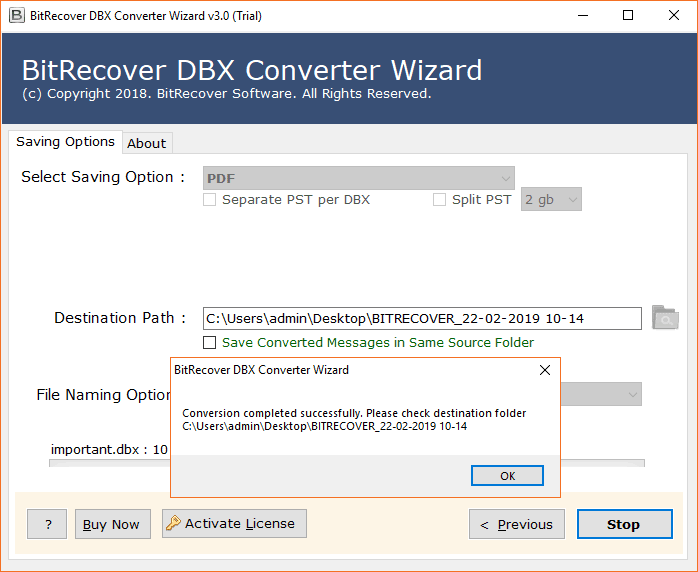Click the dialog's destination folder path text
The width and height of the screenshot is (698, 572).
[325, 426]
